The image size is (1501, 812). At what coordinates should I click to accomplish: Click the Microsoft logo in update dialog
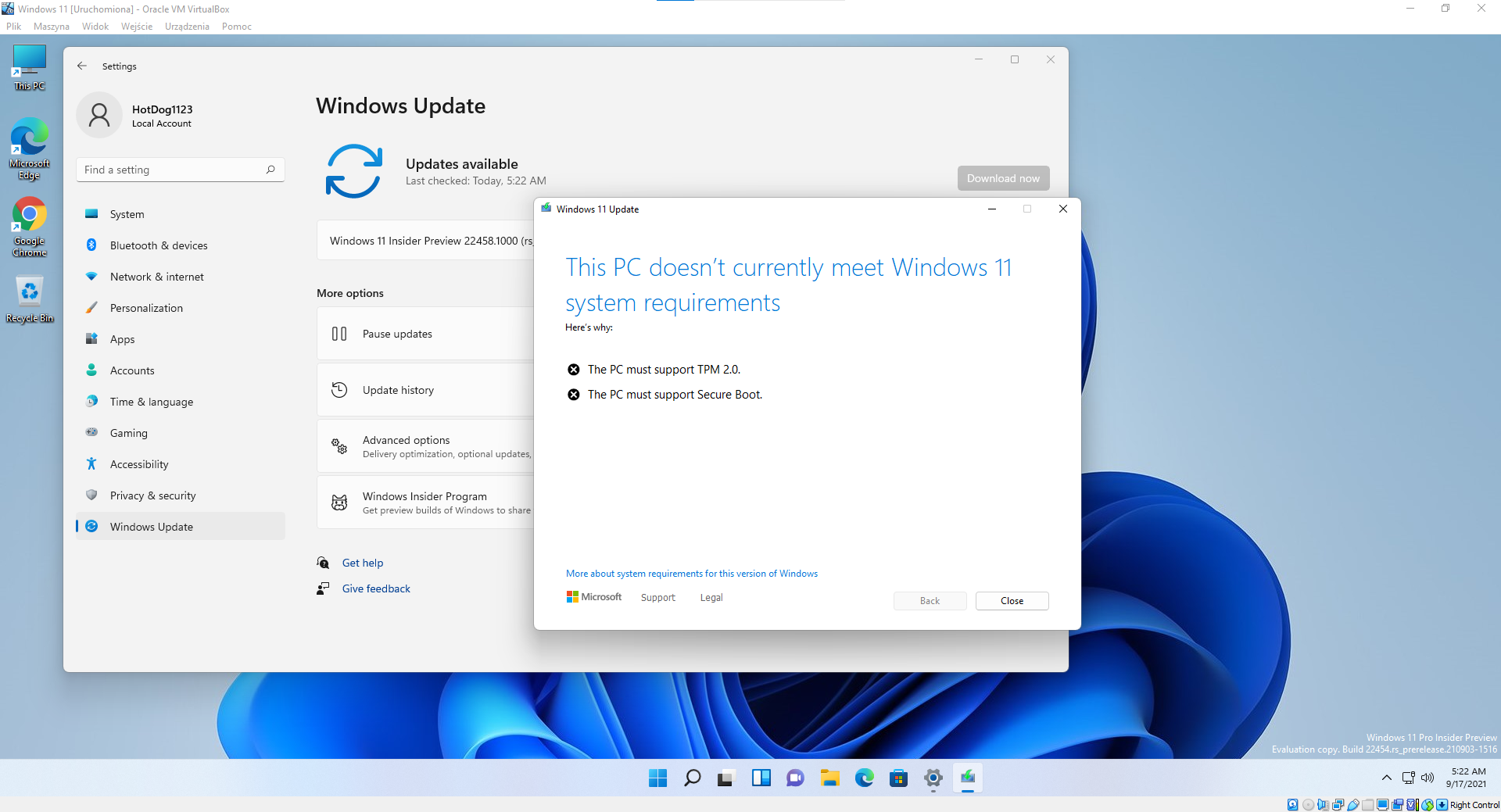(x=594, y=597)
